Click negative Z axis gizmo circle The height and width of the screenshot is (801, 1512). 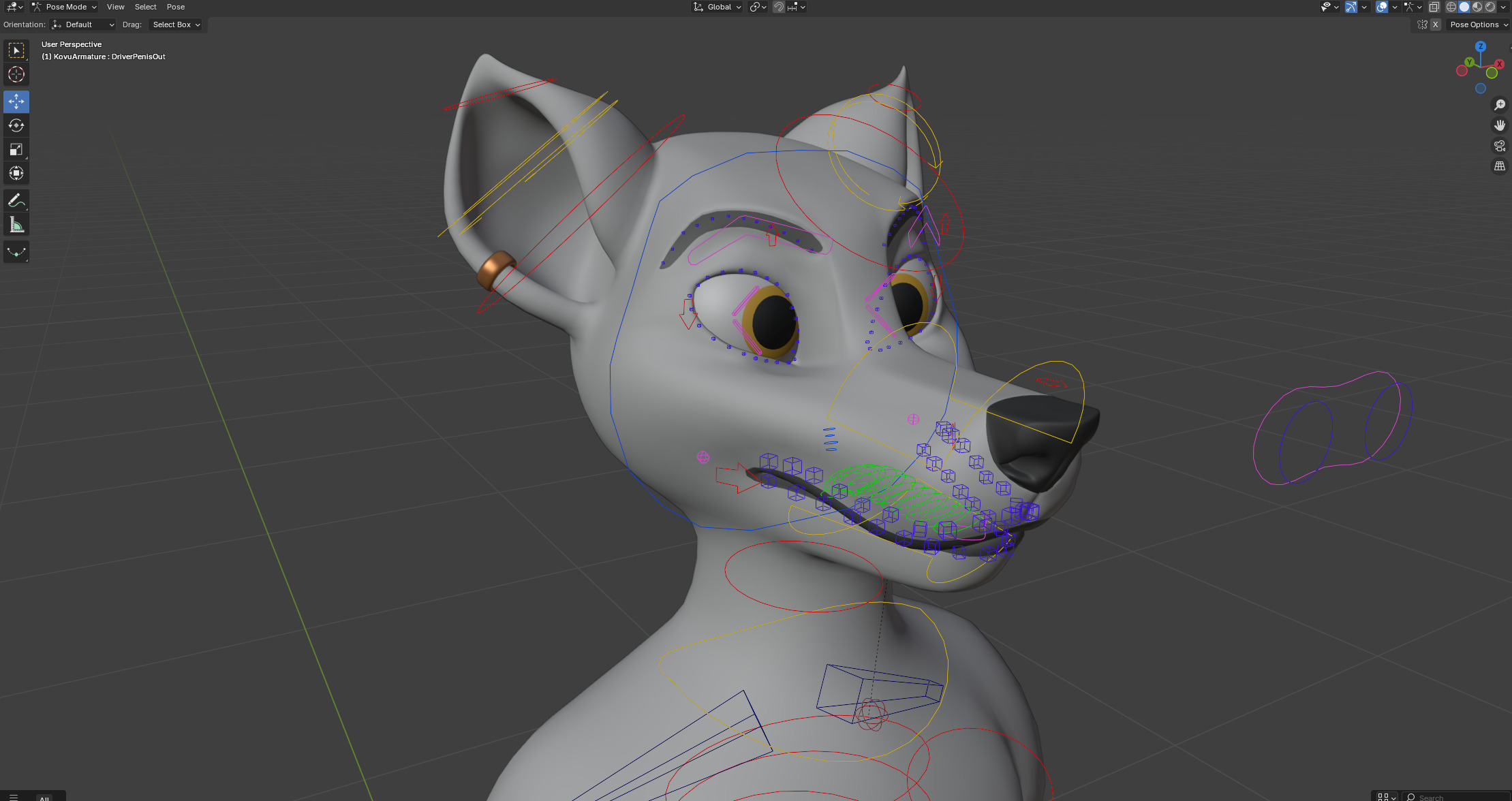pyautogui.click(x=1480, y=89)
